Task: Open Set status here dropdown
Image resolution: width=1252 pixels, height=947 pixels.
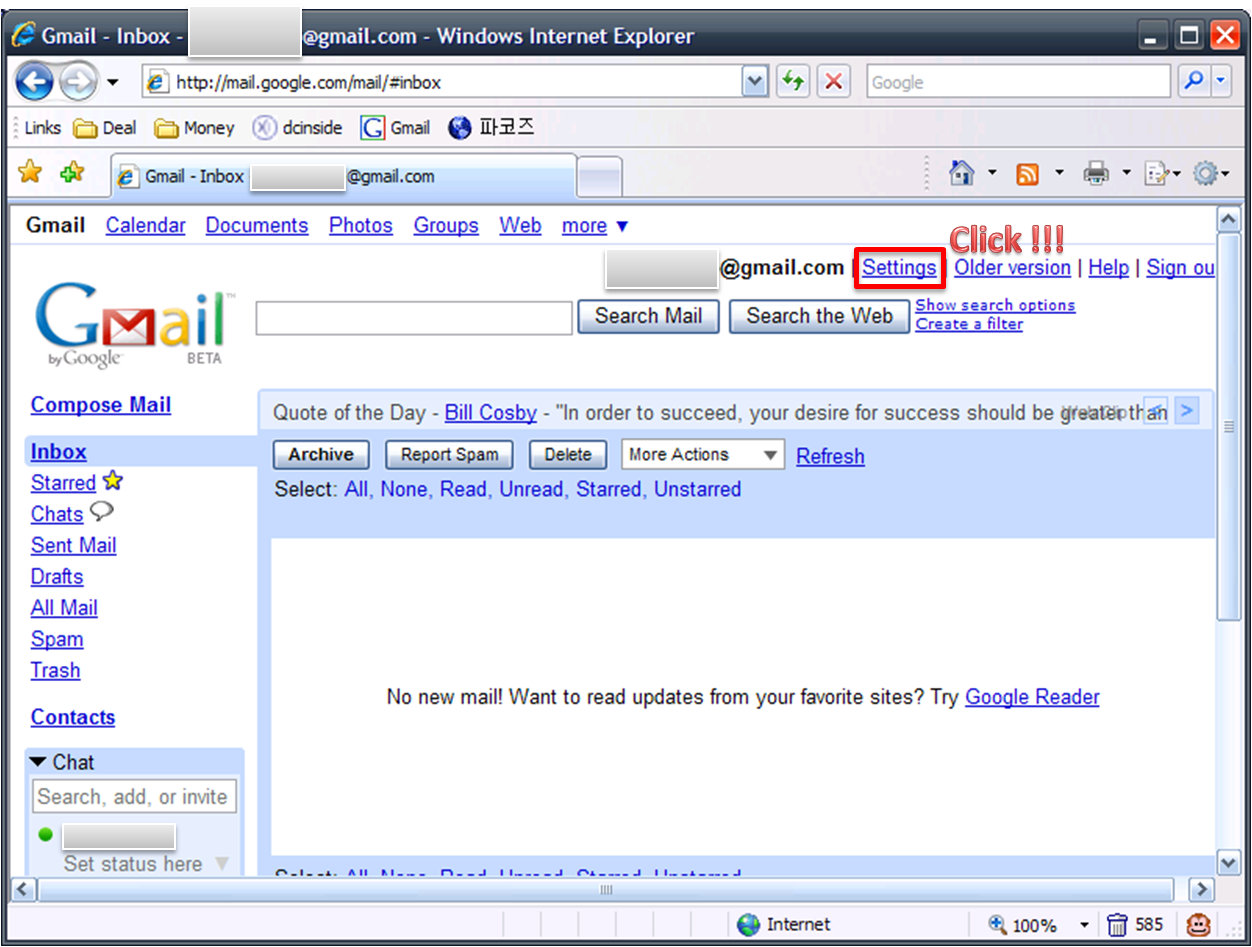Action: [146, 864]
